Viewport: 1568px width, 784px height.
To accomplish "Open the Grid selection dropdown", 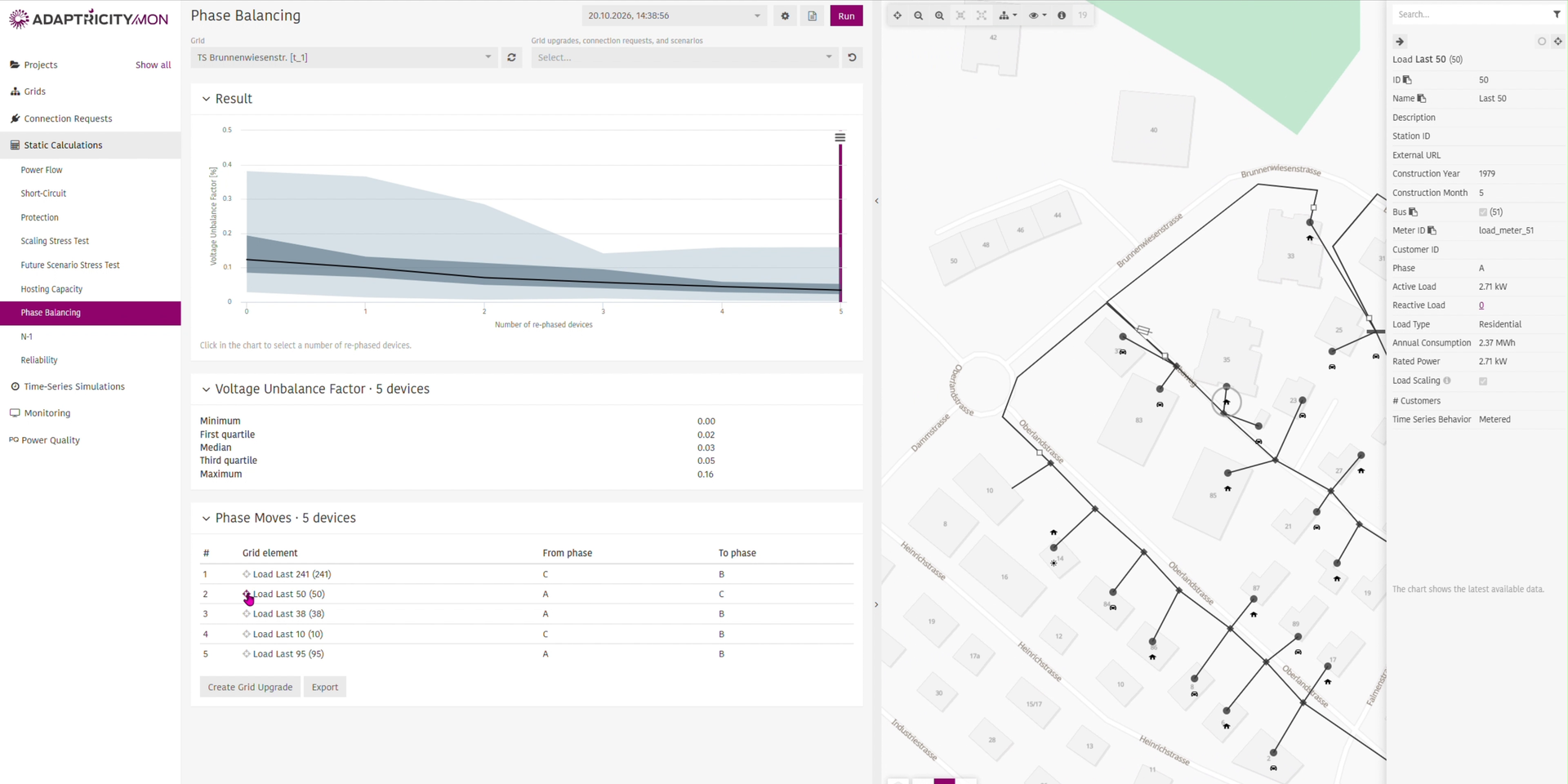I will click(344, 57).
